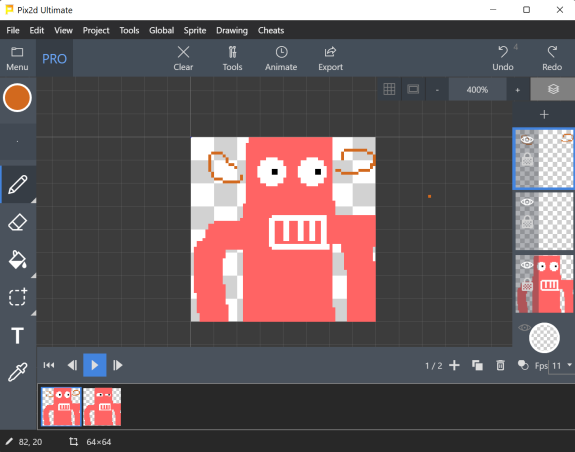
Task: Select the Eraser tool
Action: (x=18, y=222)
